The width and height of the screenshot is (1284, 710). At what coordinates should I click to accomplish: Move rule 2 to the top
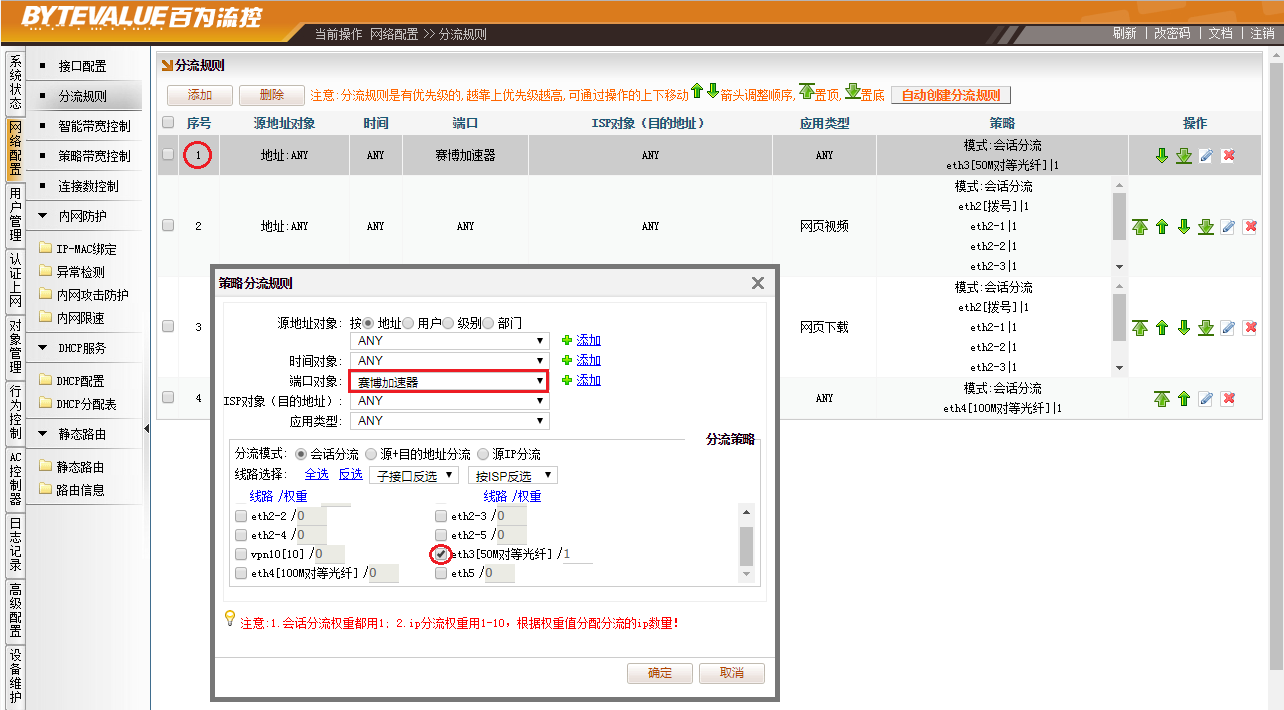pos(1140,227)
